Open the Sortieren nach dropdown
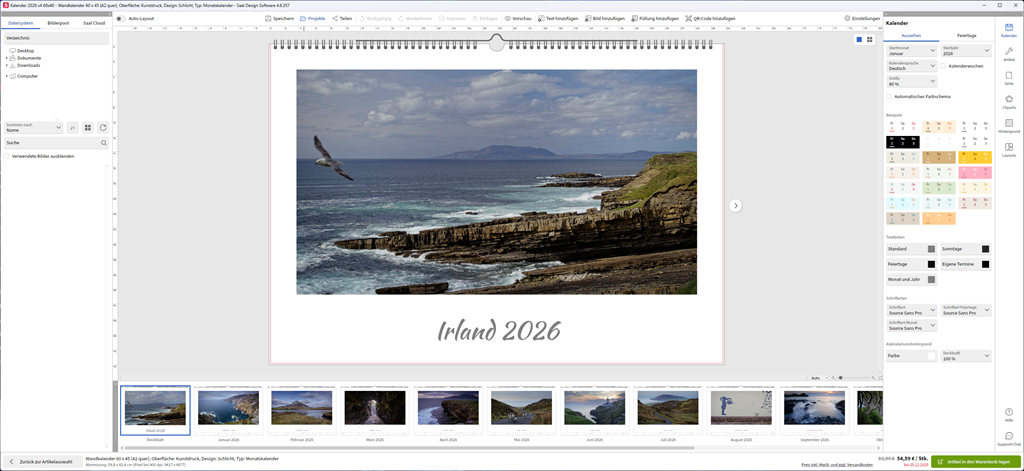1024x471 pixels. (33, 127)
